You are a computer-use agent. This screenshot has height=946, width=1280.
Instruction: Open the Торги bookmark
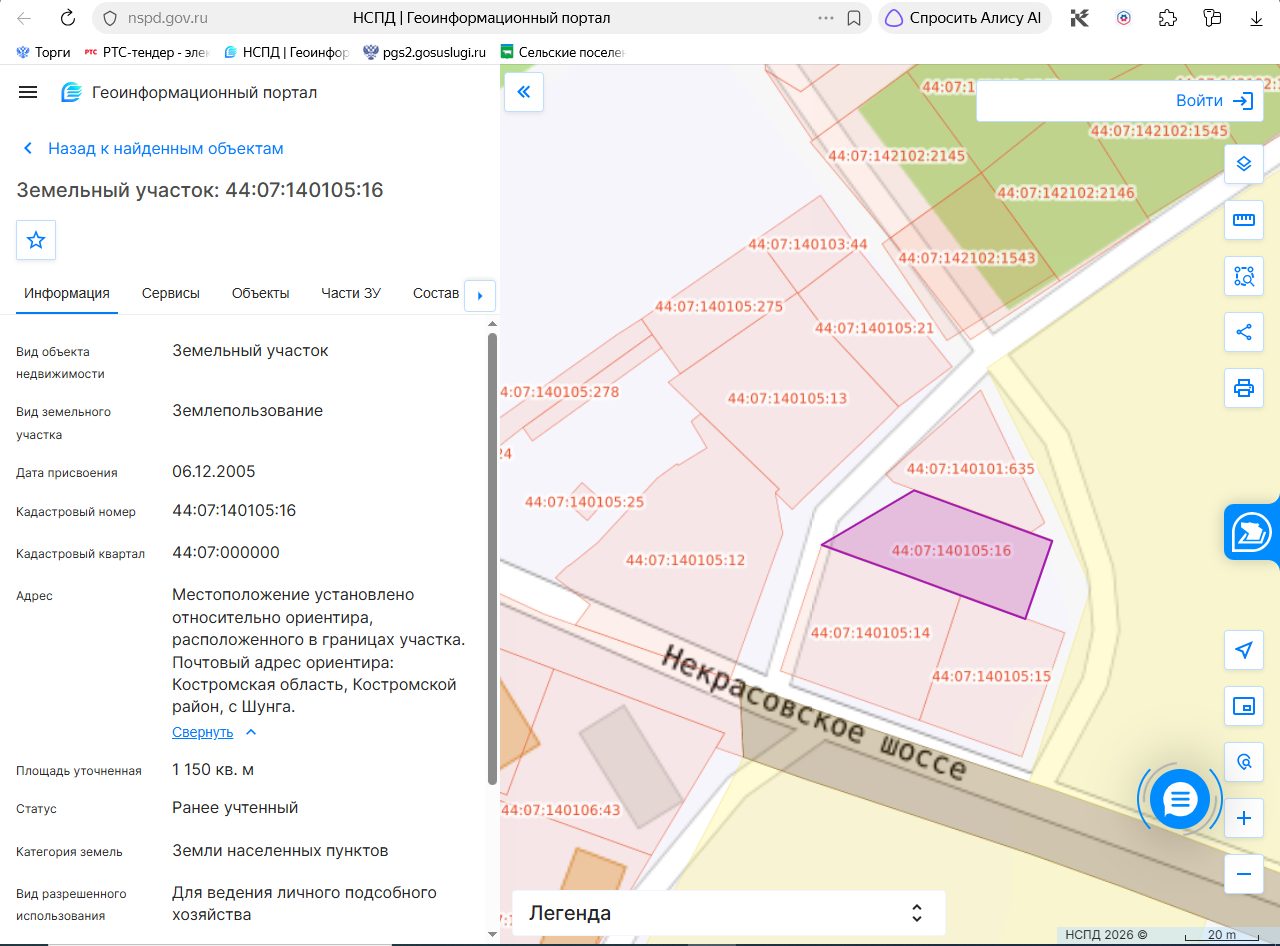coord(43,52)
